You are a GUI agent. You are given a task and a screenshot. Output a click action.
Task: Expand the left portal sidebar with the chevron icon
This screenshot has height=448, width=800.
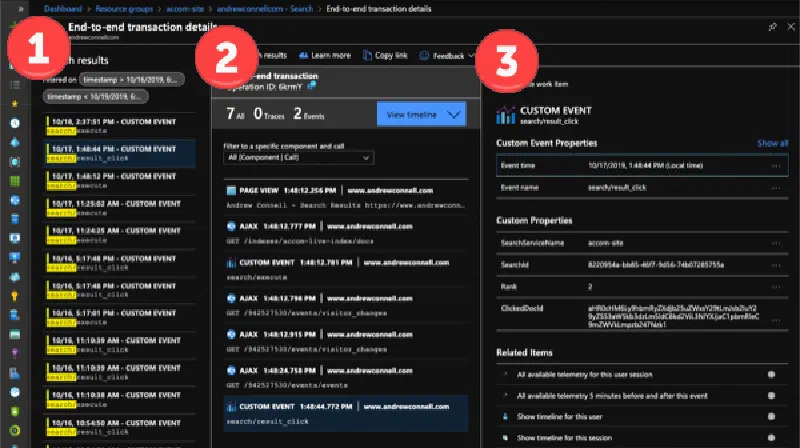point(20,9)
